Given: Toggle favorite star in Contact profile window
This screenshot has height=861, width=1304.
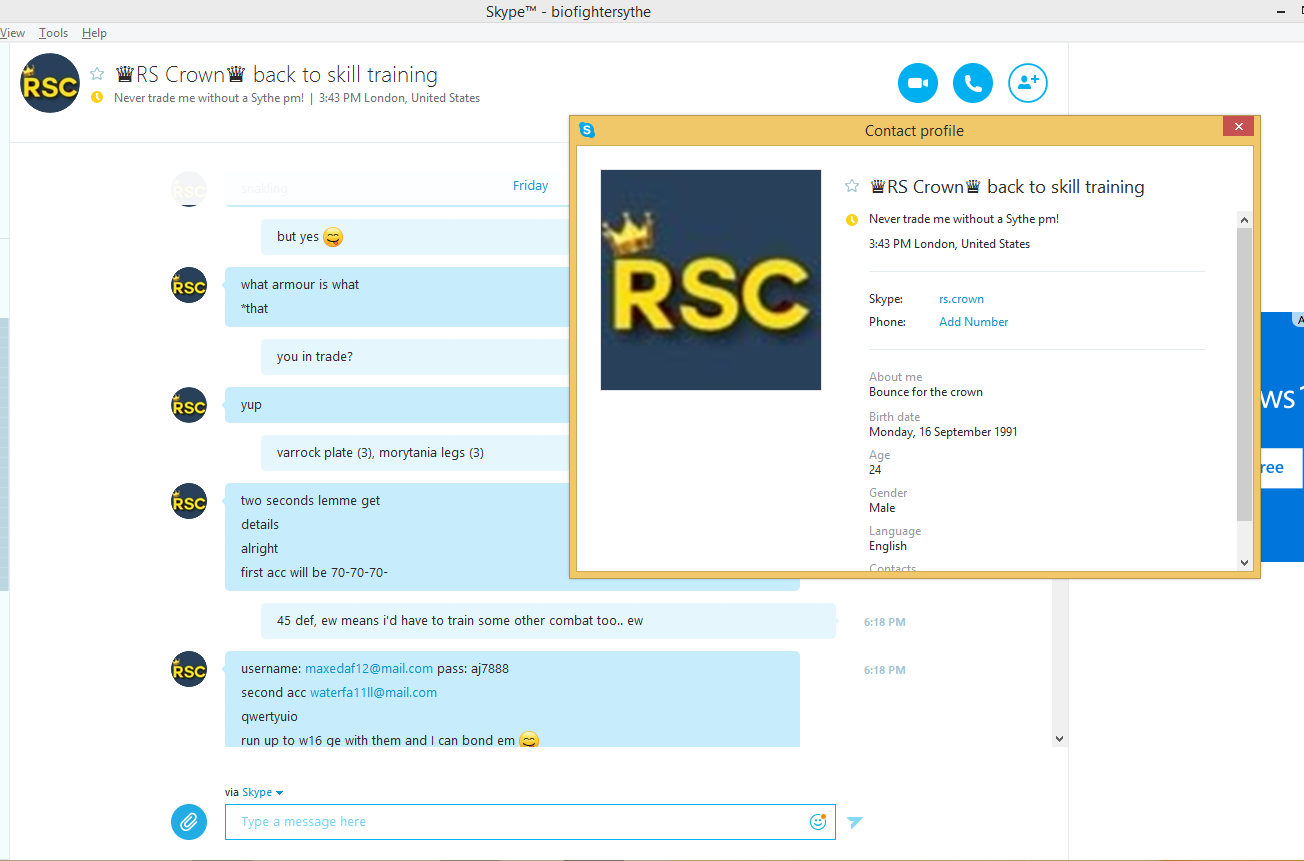Looking at the screenshot, I should point(852,186).
